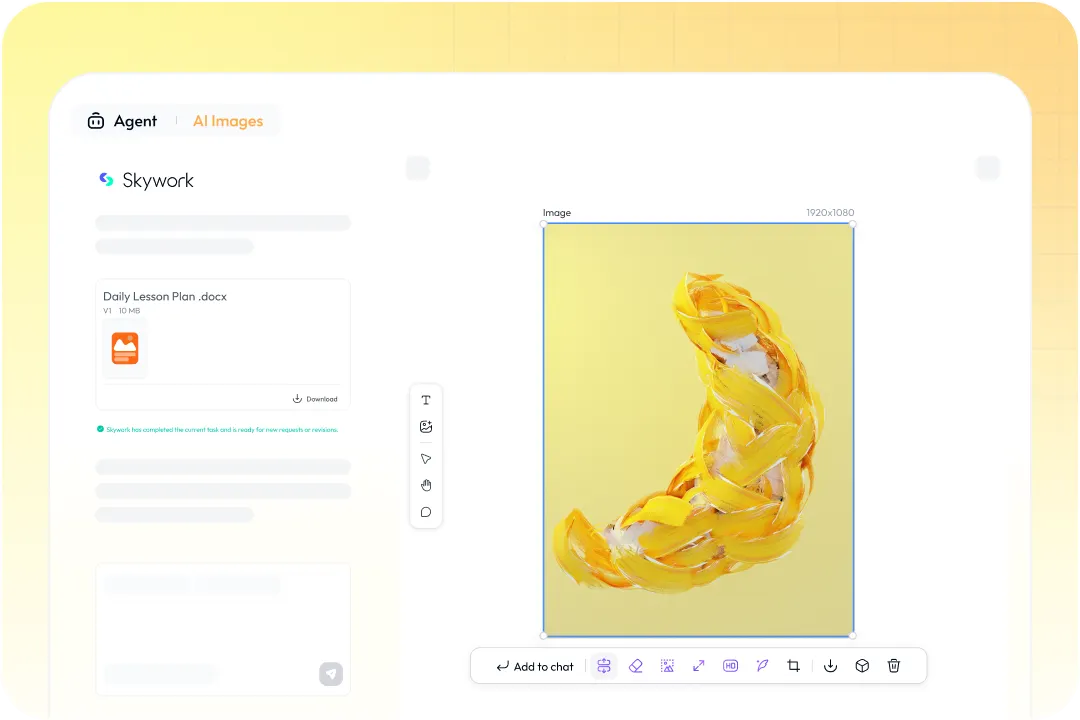The image size is (1080, 720).
Task: Select the Text tool
Action: coord(426,400)
